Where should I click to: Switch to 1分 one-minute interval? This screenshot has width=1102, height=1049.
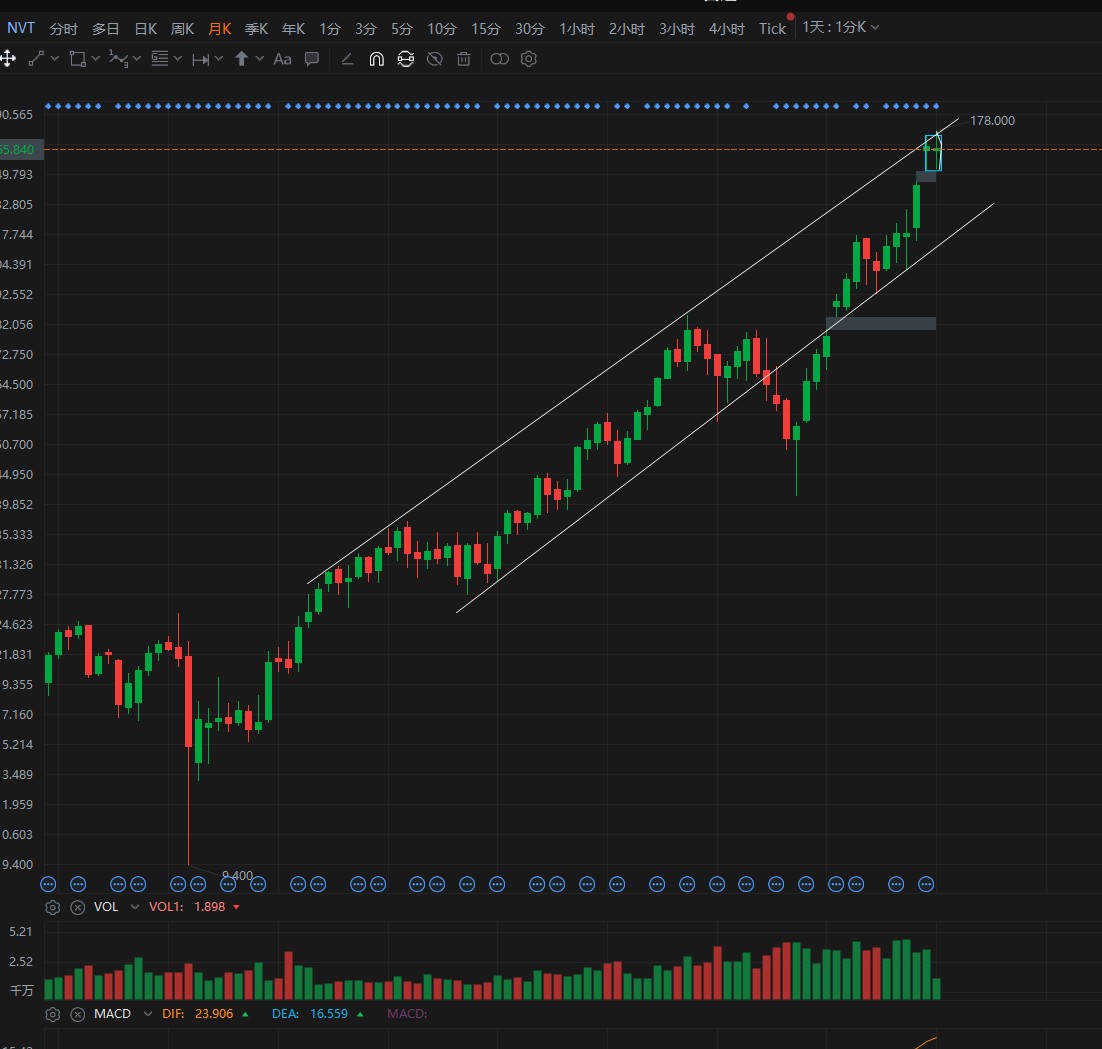pyautogui.click(x=330, y=29)
